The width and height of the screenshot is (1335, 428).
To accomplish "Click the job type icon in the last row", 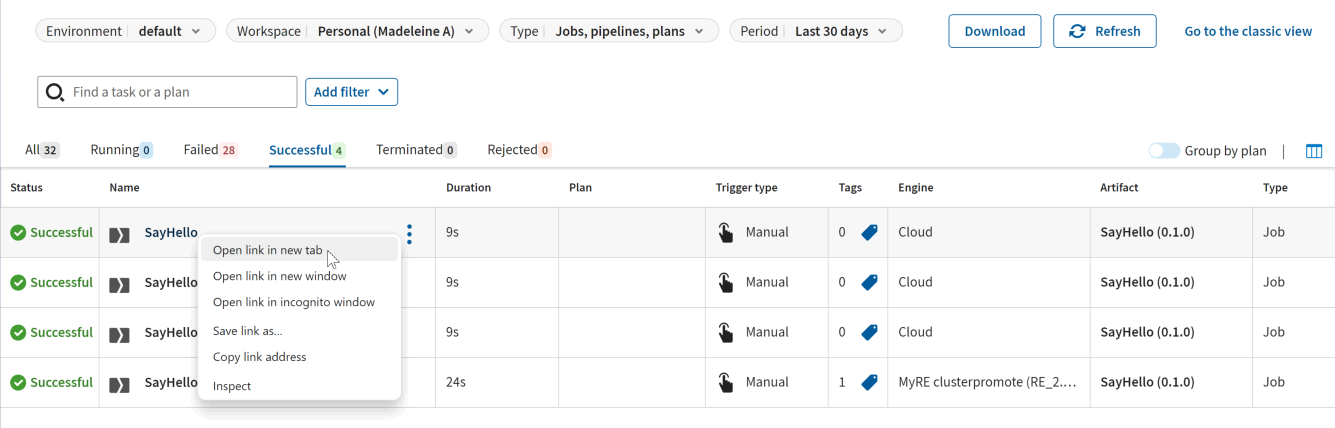I will (x=120, y=383).
